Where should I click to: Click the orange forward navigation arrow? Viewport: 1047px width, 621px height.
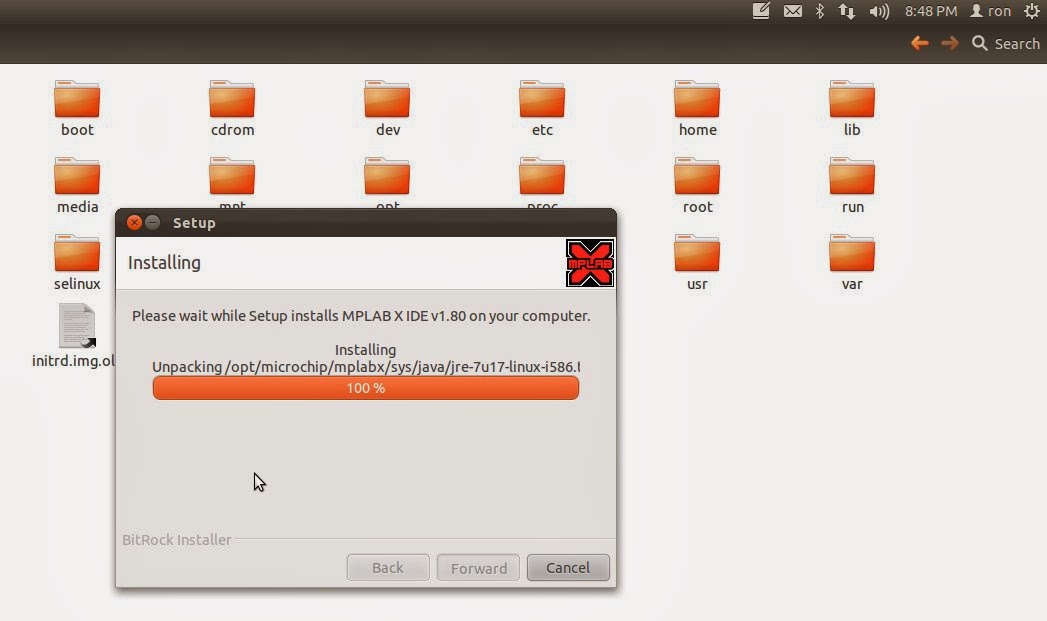(948, 43)
